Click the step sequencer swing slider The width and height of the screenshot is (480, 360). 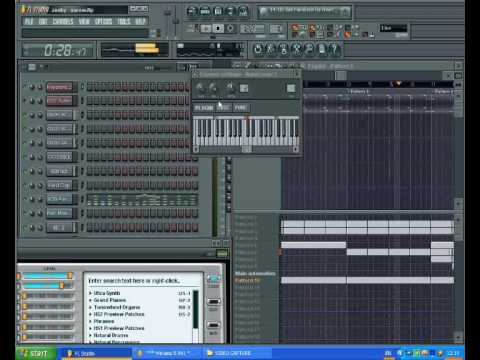(x=157, y=68)
